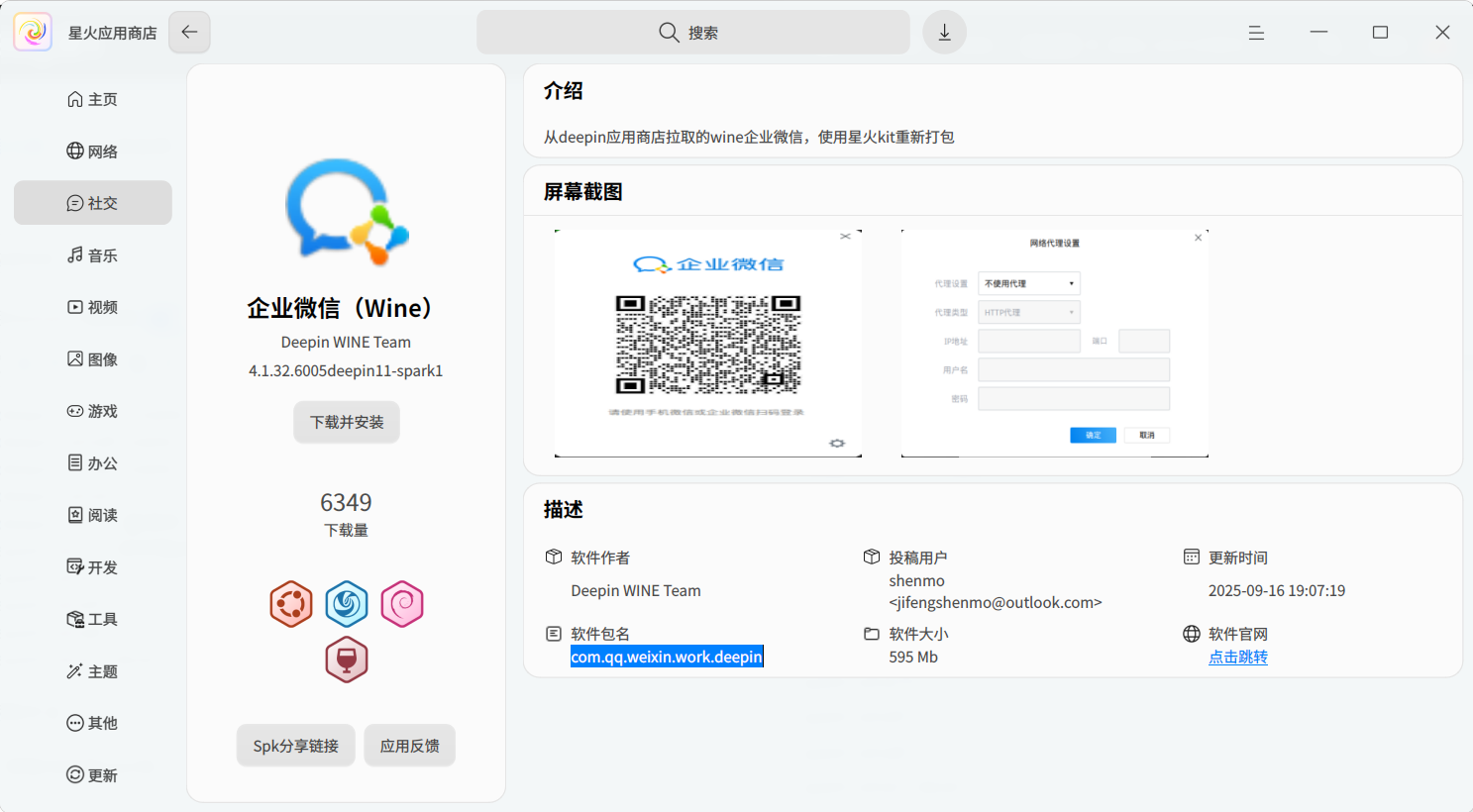Click the 企业微信 app icon
The width and height of the screenshot is (1473, 812).
coord(347,212)
